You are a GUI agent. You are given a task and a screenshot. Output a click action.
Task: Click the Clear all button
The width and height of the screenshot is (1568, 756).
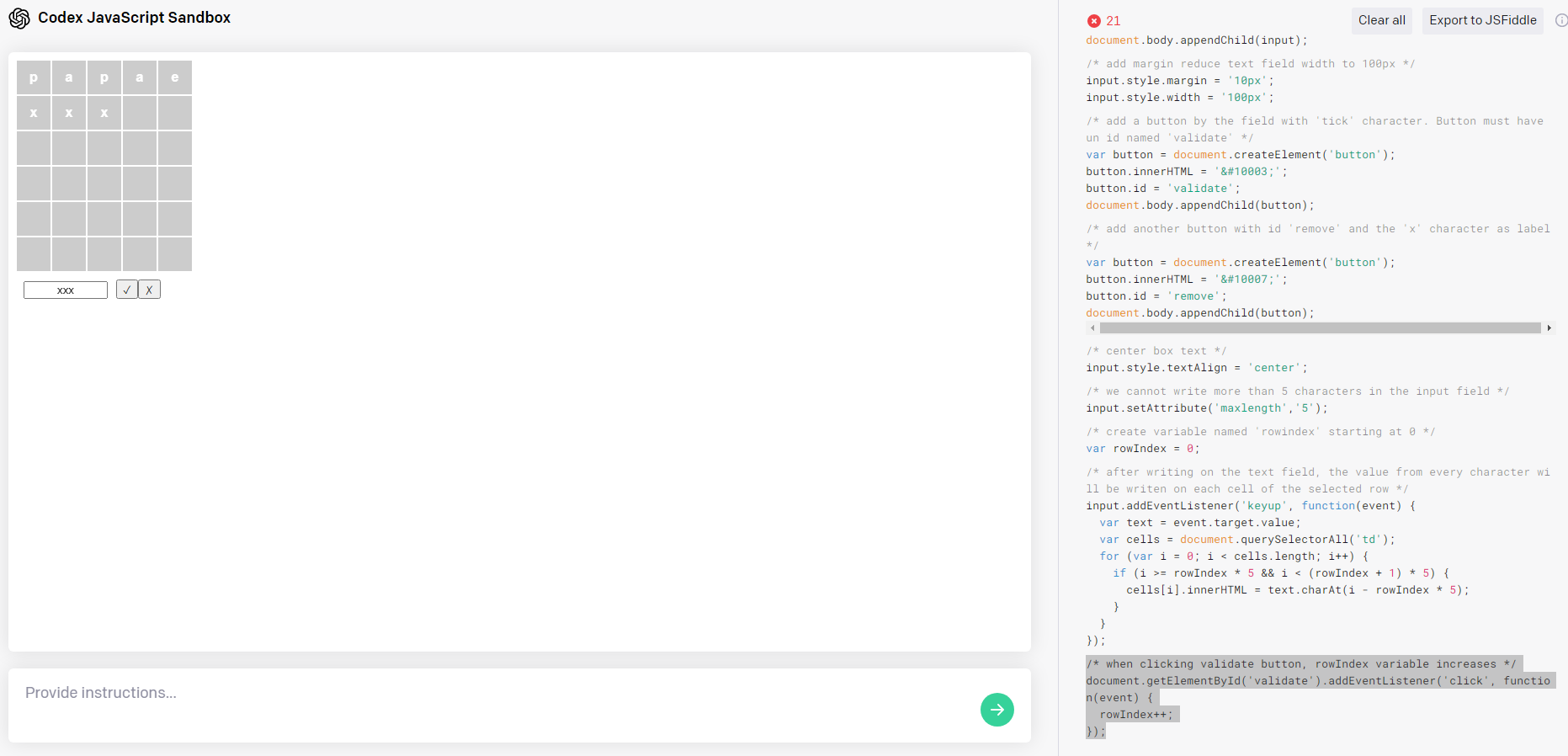(x=1382, y=20)
